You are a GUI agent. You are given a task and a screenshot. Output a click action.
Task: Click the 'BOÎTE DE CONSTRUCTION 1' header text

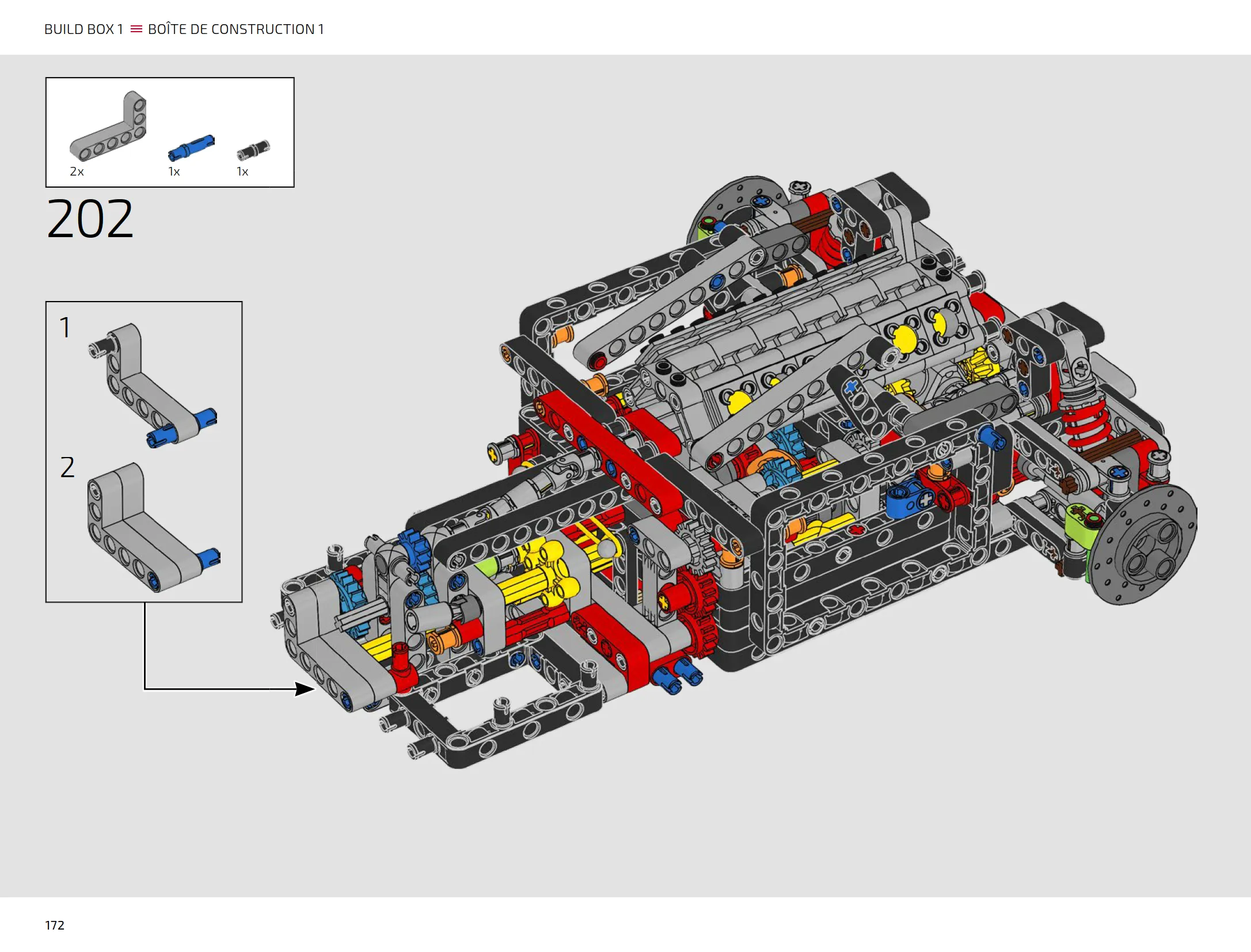point(236,29)
